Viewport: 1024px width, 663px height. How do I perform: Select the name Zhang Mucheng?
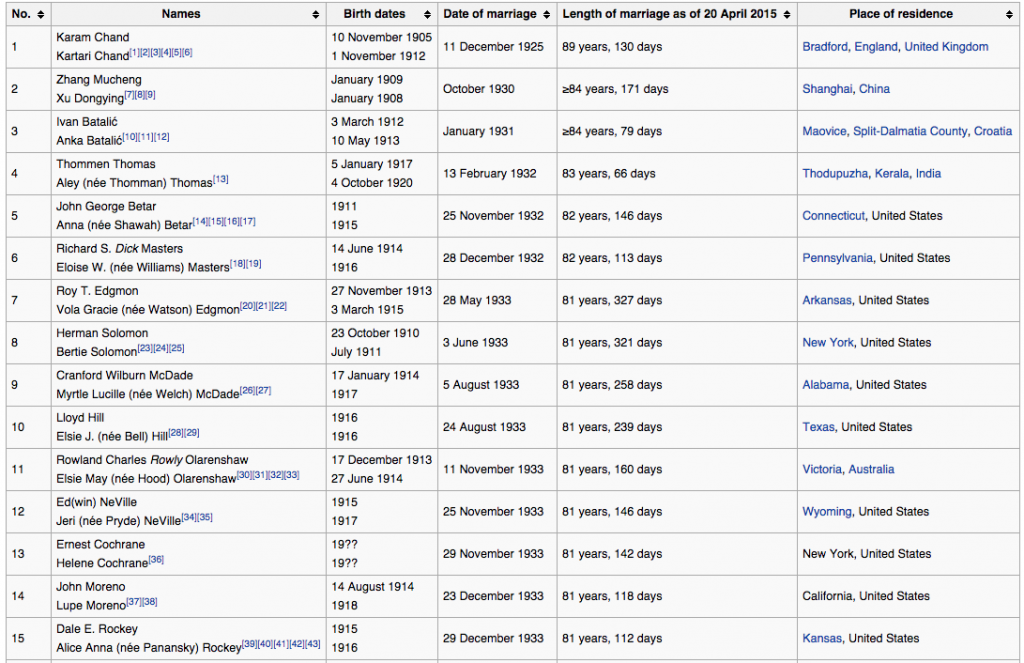pyautogui.click(x=99, y=80)
